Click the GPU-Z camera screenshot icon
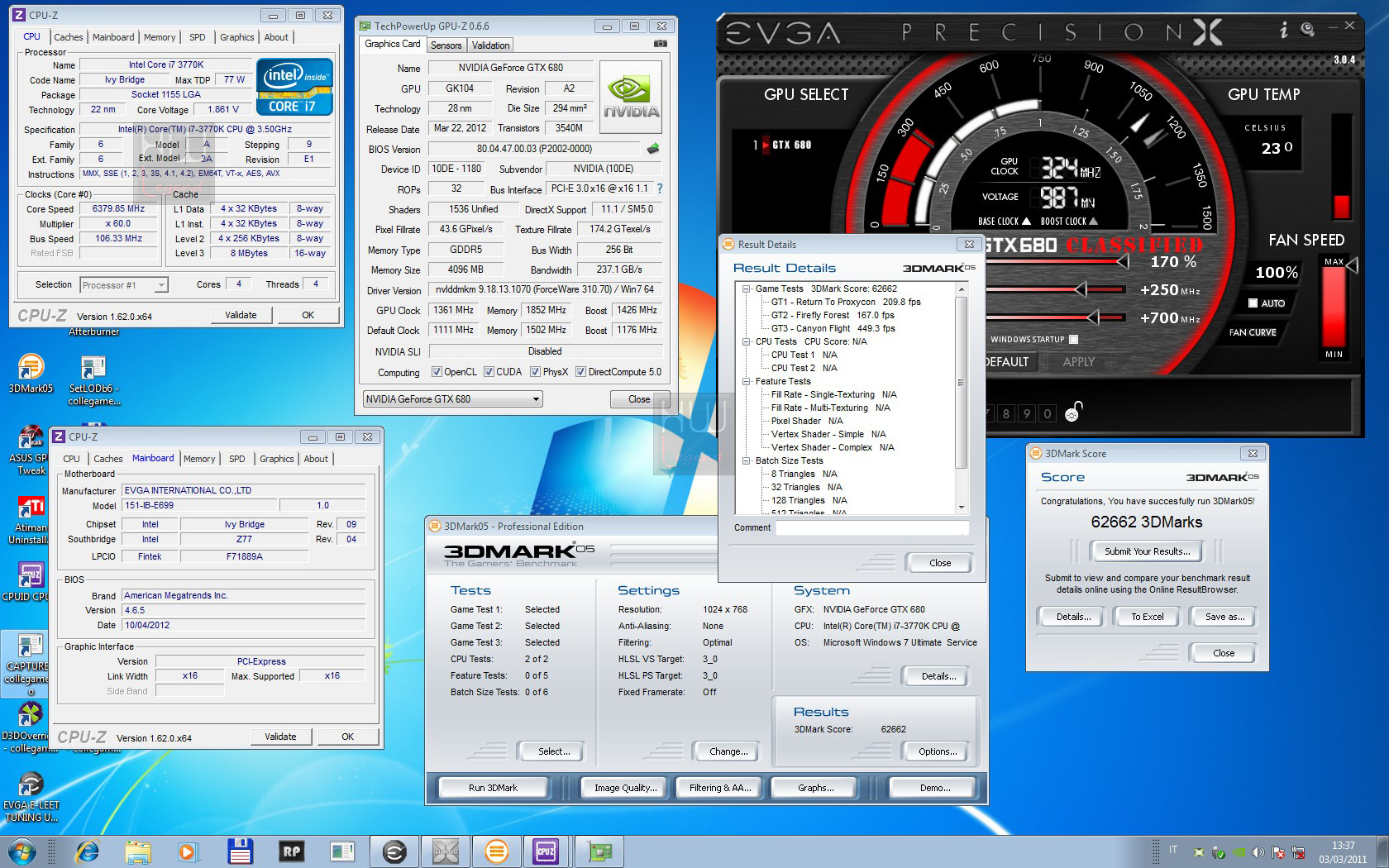 tap(661, 44)
